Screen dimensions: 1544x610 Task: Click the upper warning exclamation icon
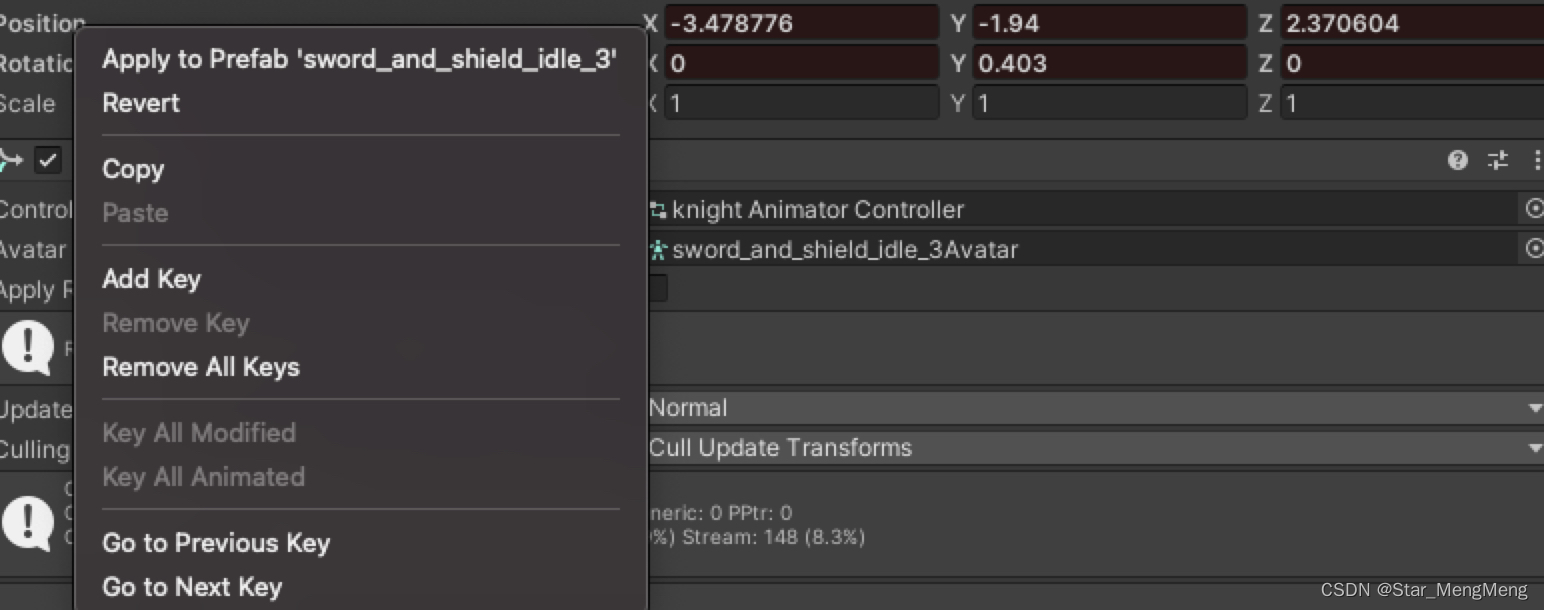pyautogui.click(x=27, y=347)
